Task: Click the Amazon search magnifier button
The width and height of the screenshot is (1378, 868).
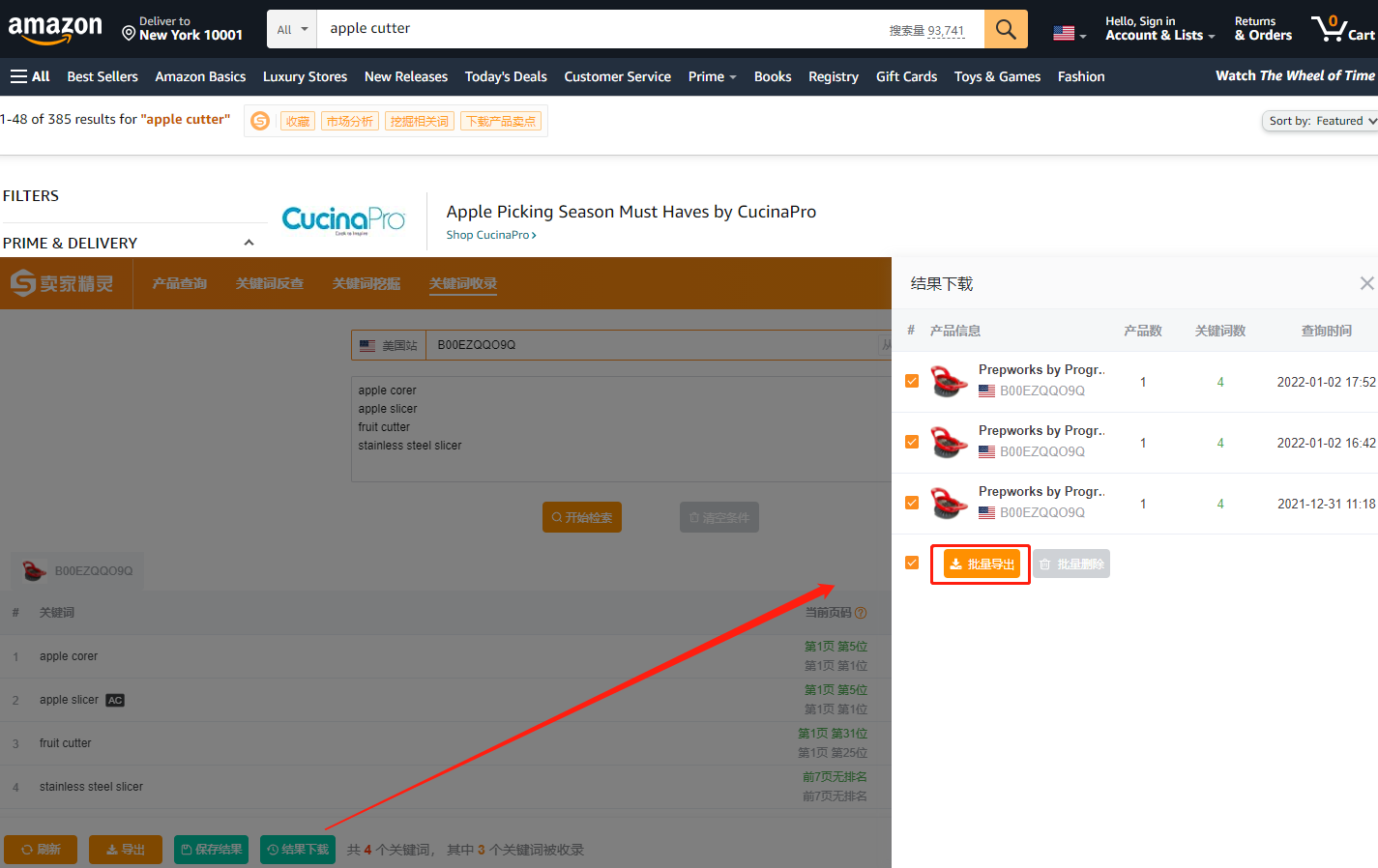Action: tap(1006, 29)
